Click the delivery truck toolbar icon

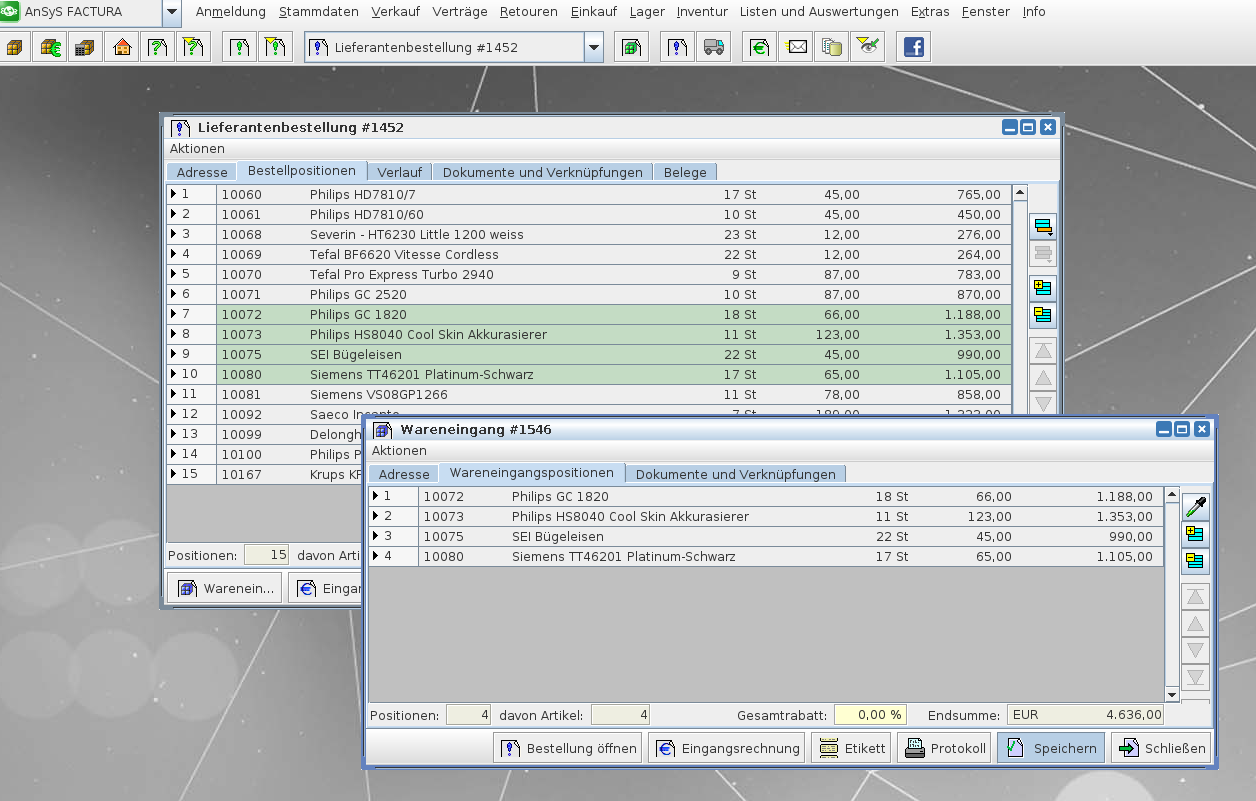tap(713, 47)
